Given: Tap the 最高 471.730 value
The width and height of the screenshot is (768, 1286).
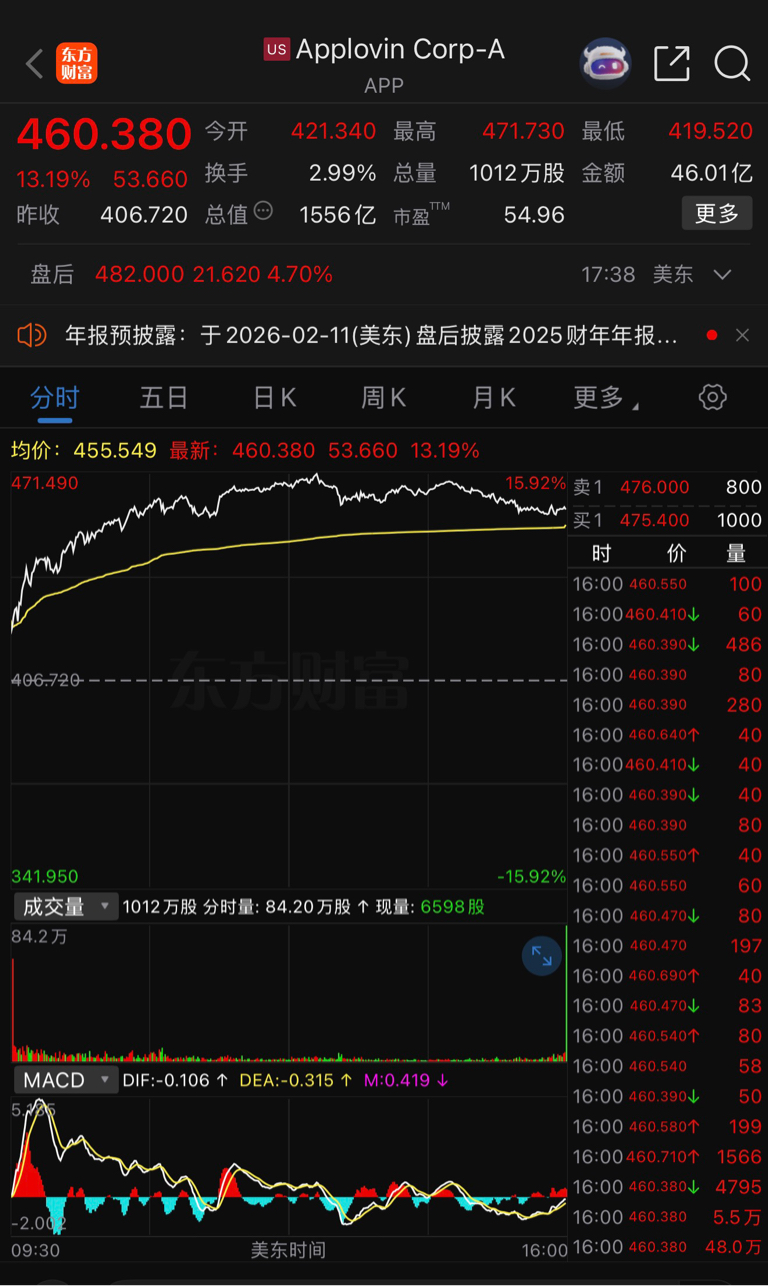Looking at the screenshot, I should click(523, 131).
